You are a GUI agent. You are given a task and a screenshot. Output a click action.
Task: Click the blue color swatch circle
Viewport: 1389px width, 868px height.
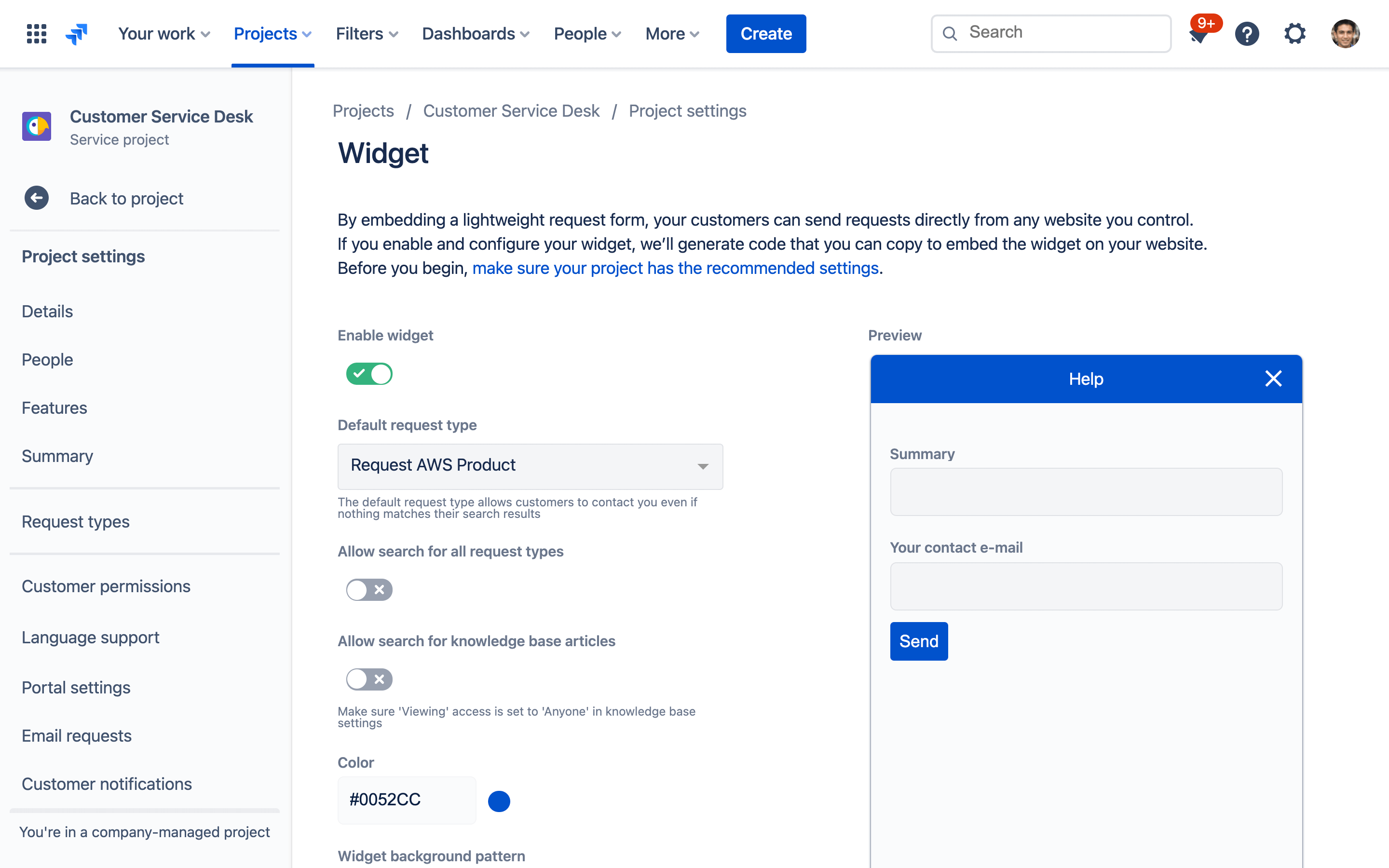pos(498,800)
